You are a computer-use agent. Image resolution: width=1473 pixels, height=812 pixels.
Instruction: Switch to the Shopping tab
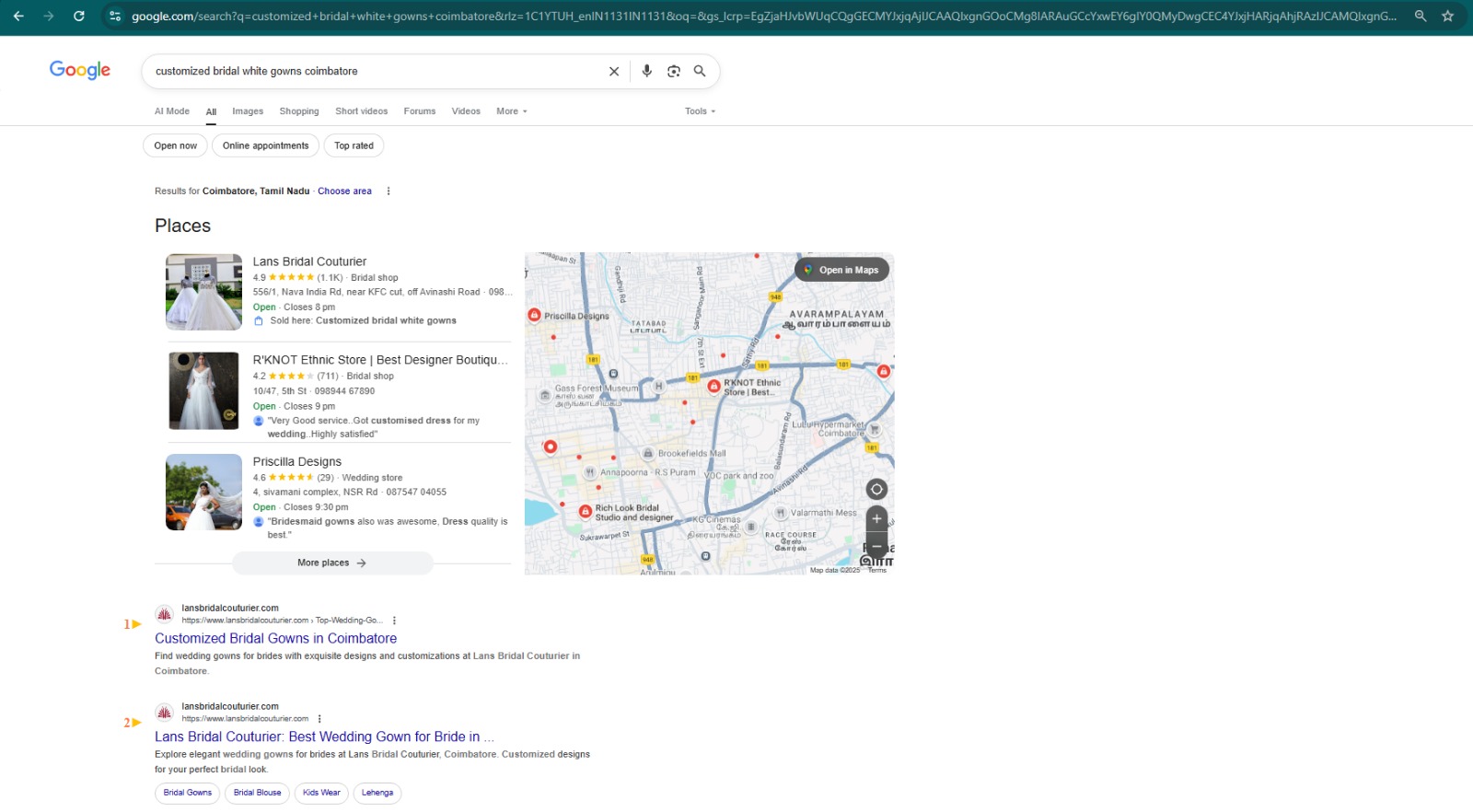[x=299, y=111]
